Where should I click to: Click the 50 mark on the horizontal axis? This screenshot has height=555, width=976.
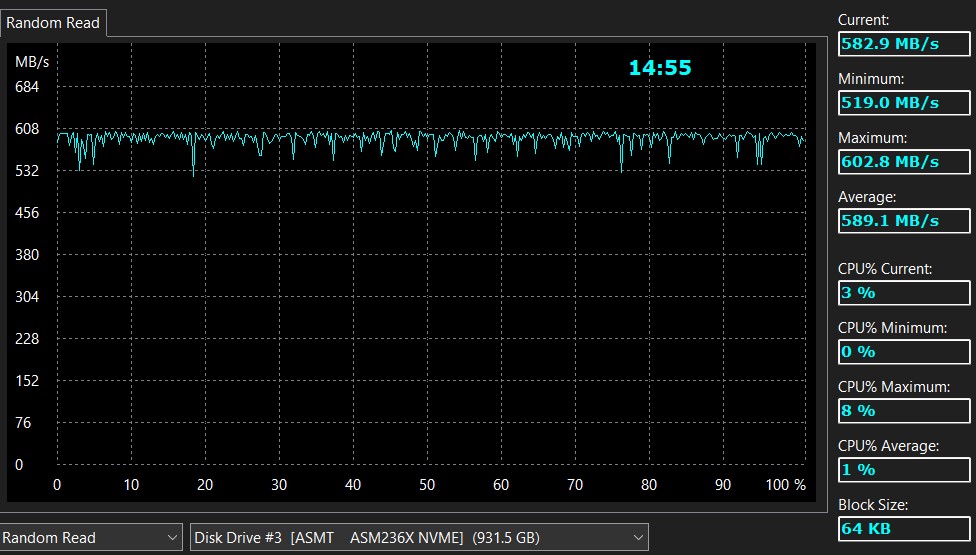point(427,485)
